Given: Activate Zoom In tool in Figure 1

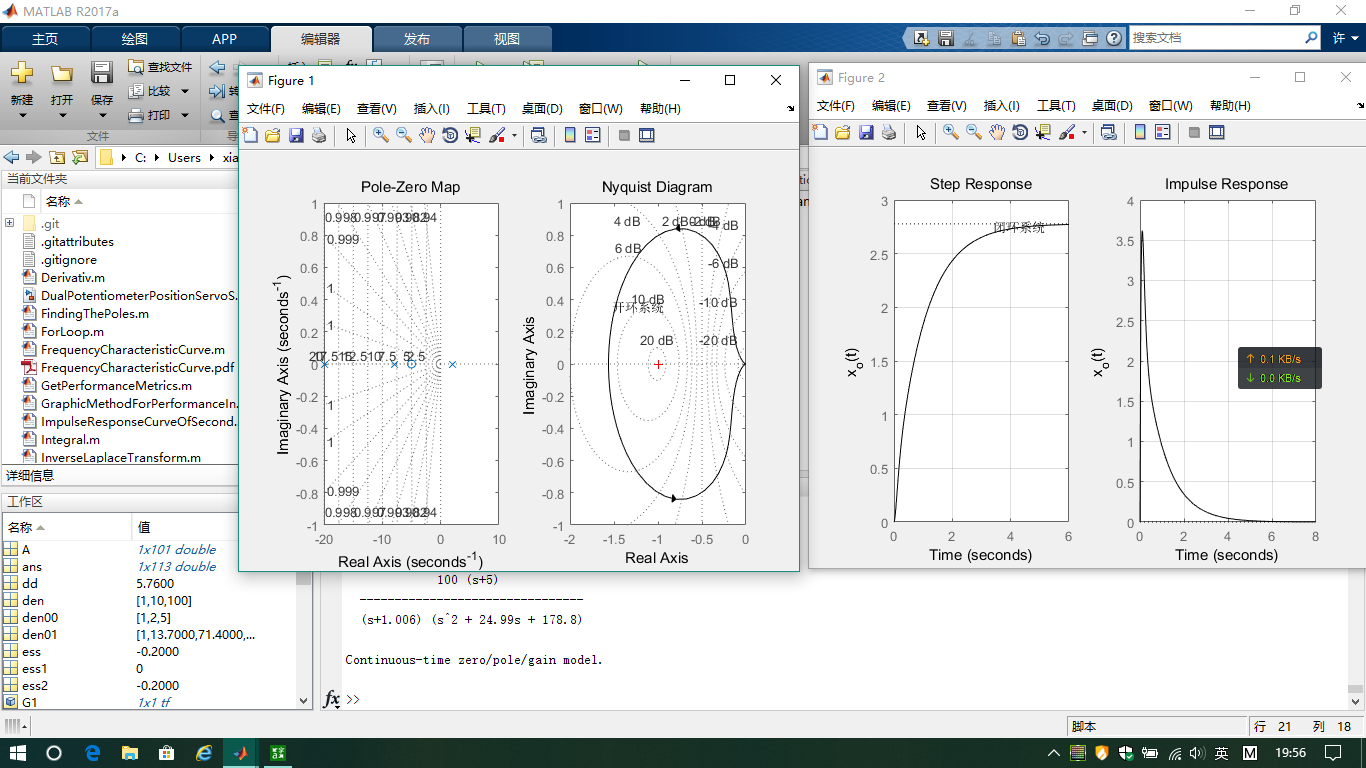Looking at the screenshot, I should tap(381, 135).
